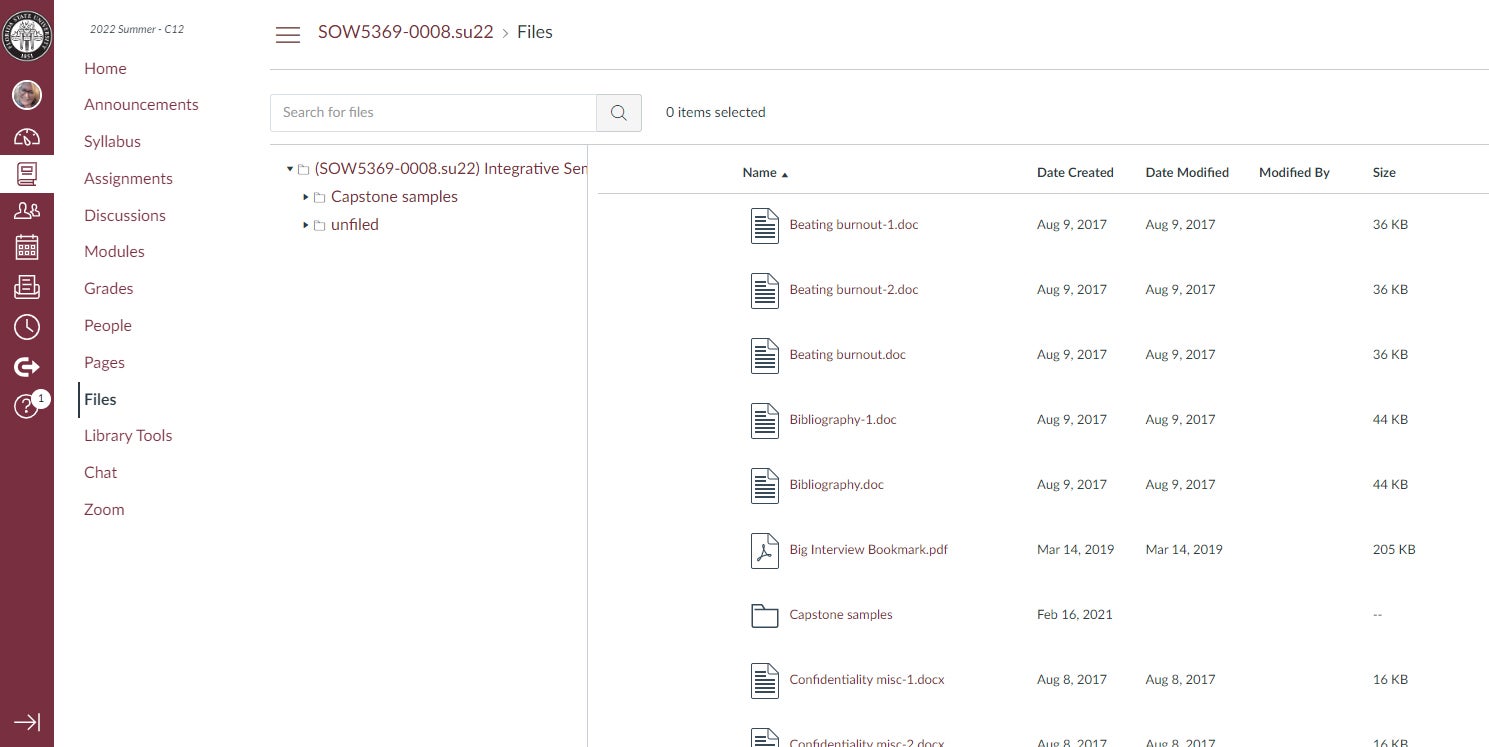Open the Inbox icon
1489x747 pixels.
[x=27, y=287]
